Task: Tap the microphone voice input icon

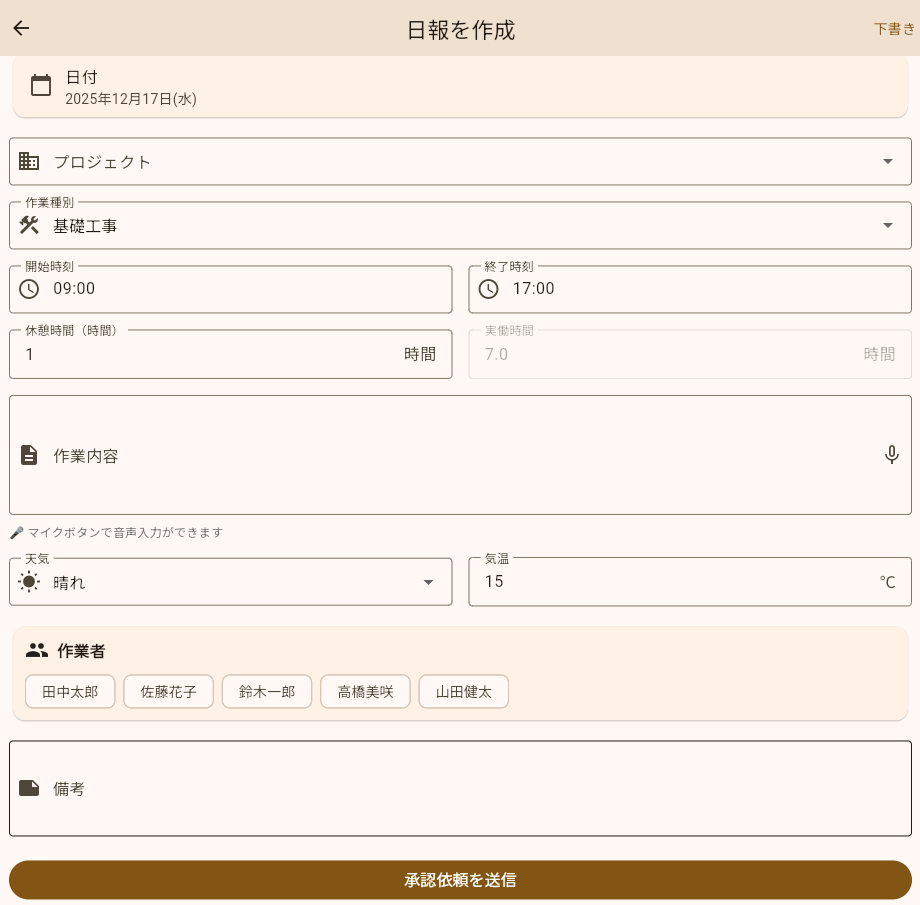Action: point(892,455)
